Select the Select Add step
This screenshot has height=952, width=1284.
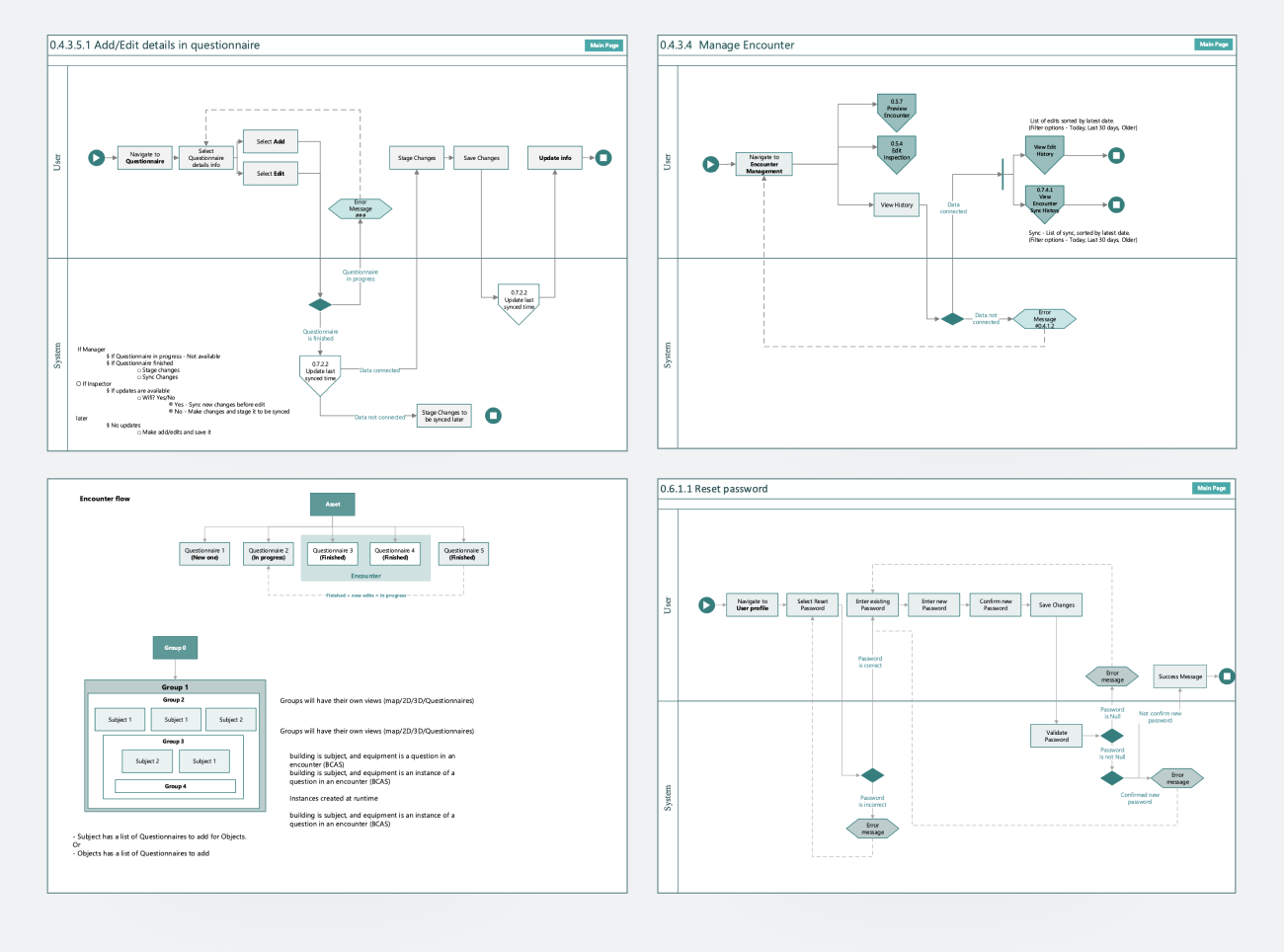(x=271, y=142)
